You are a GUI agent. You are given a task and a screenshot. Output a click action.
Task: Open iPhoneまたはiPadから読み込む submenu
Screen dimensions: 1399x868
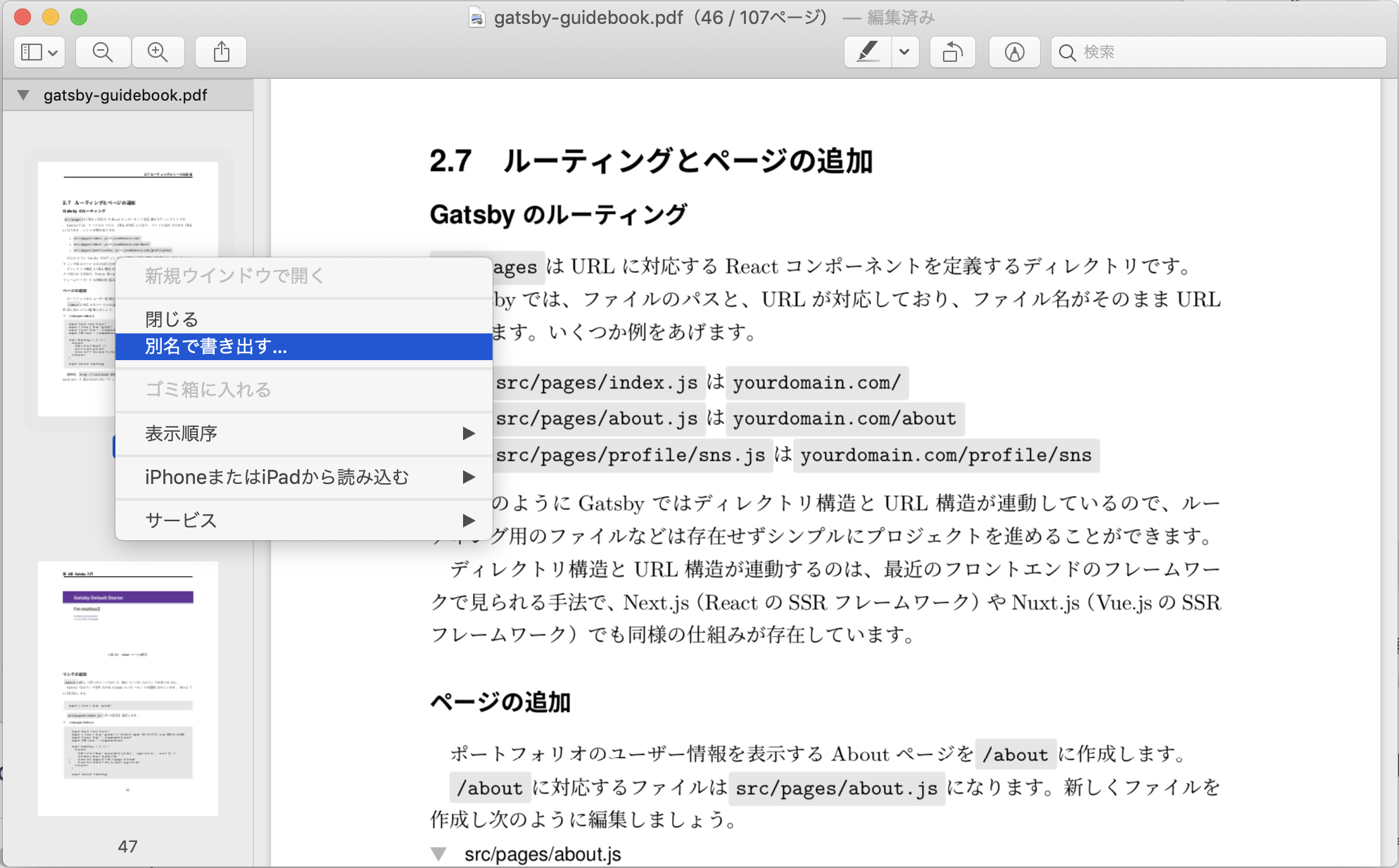[x=303, y=477]
